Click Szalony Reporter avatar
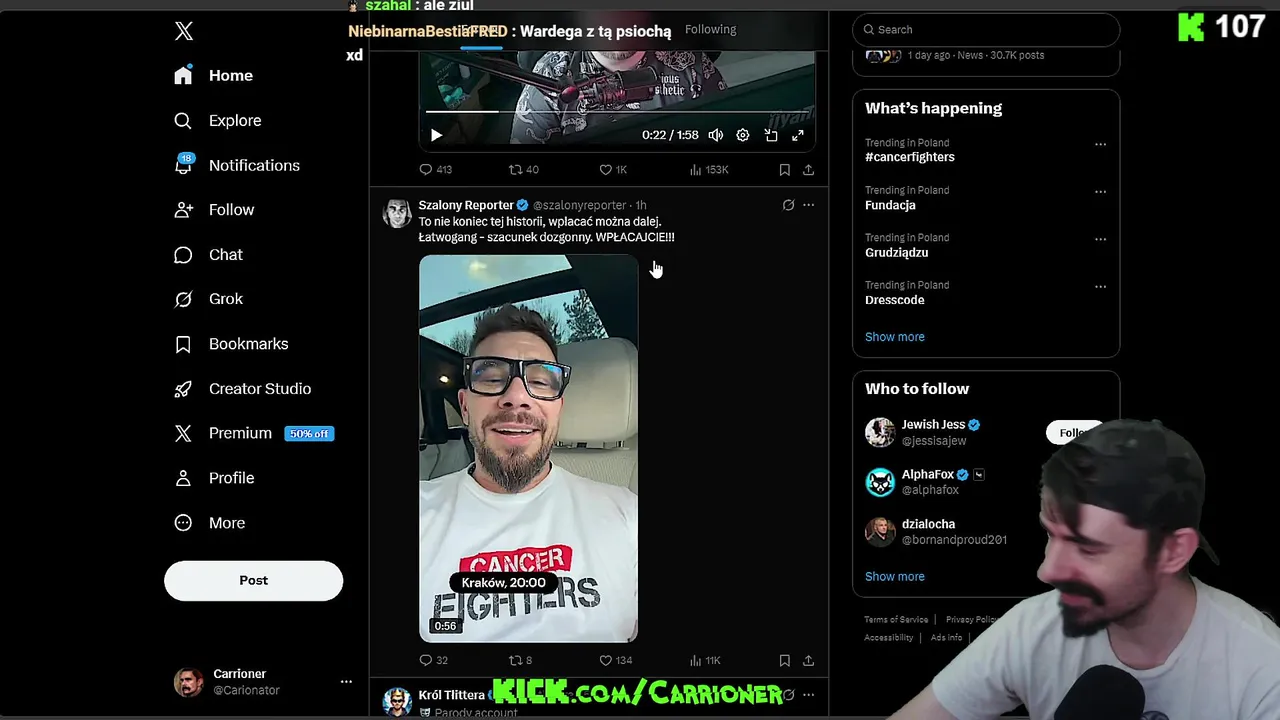 coord(397,213)
